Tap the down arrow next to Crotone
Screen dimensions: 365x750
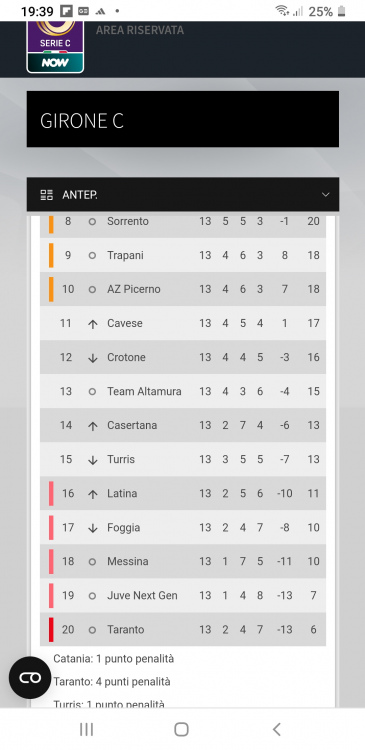pyautogui.click(x=93, y=358)
